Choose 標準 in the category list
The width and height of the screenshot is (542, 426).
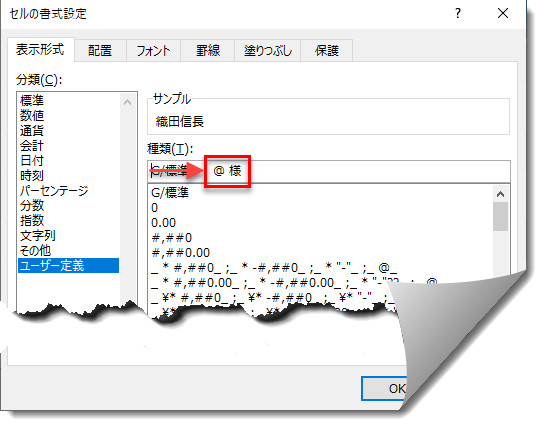[32, 101]
